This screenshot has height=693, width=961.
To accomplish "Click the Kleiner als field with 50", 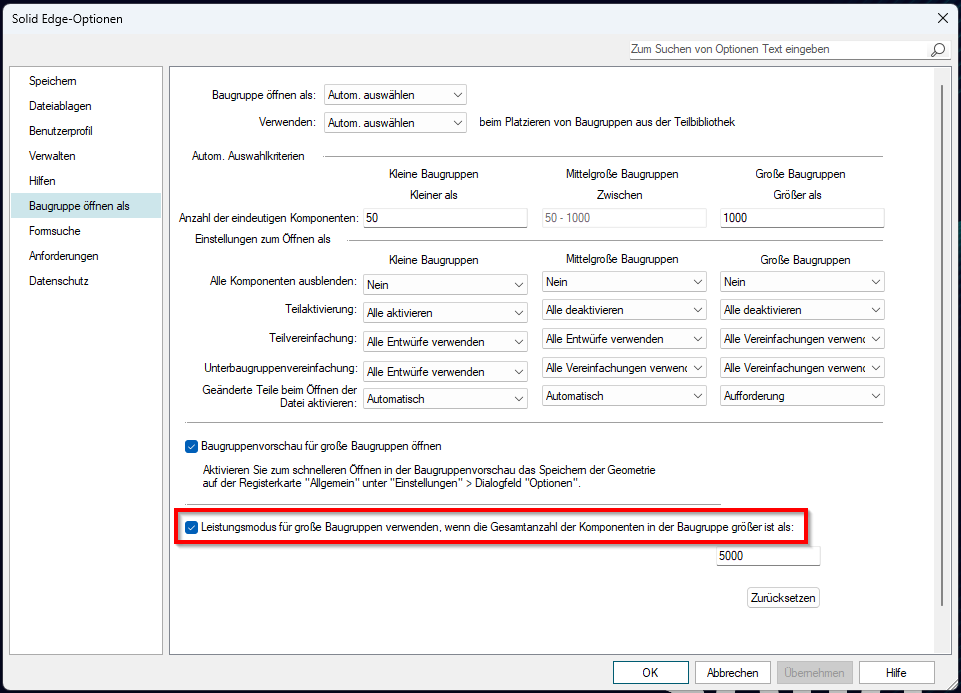I will 445,218.
